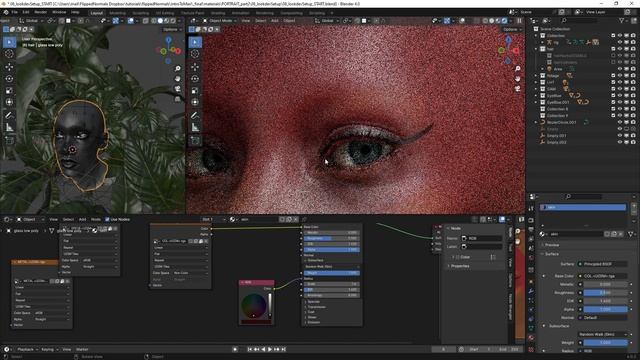The width and height of the screenshot is (640, 360).
Task: Open the File menu
Action: point(14,12)
